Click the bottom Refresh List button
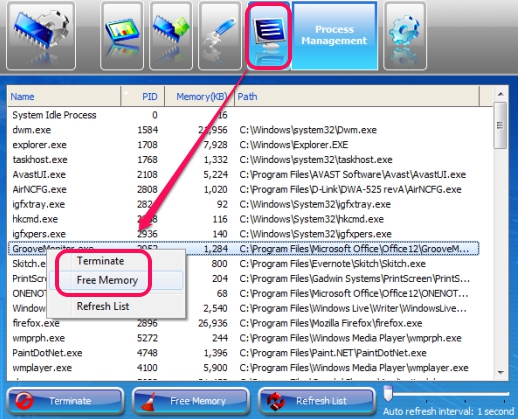518x419 pixels. (x=317, y=401)
